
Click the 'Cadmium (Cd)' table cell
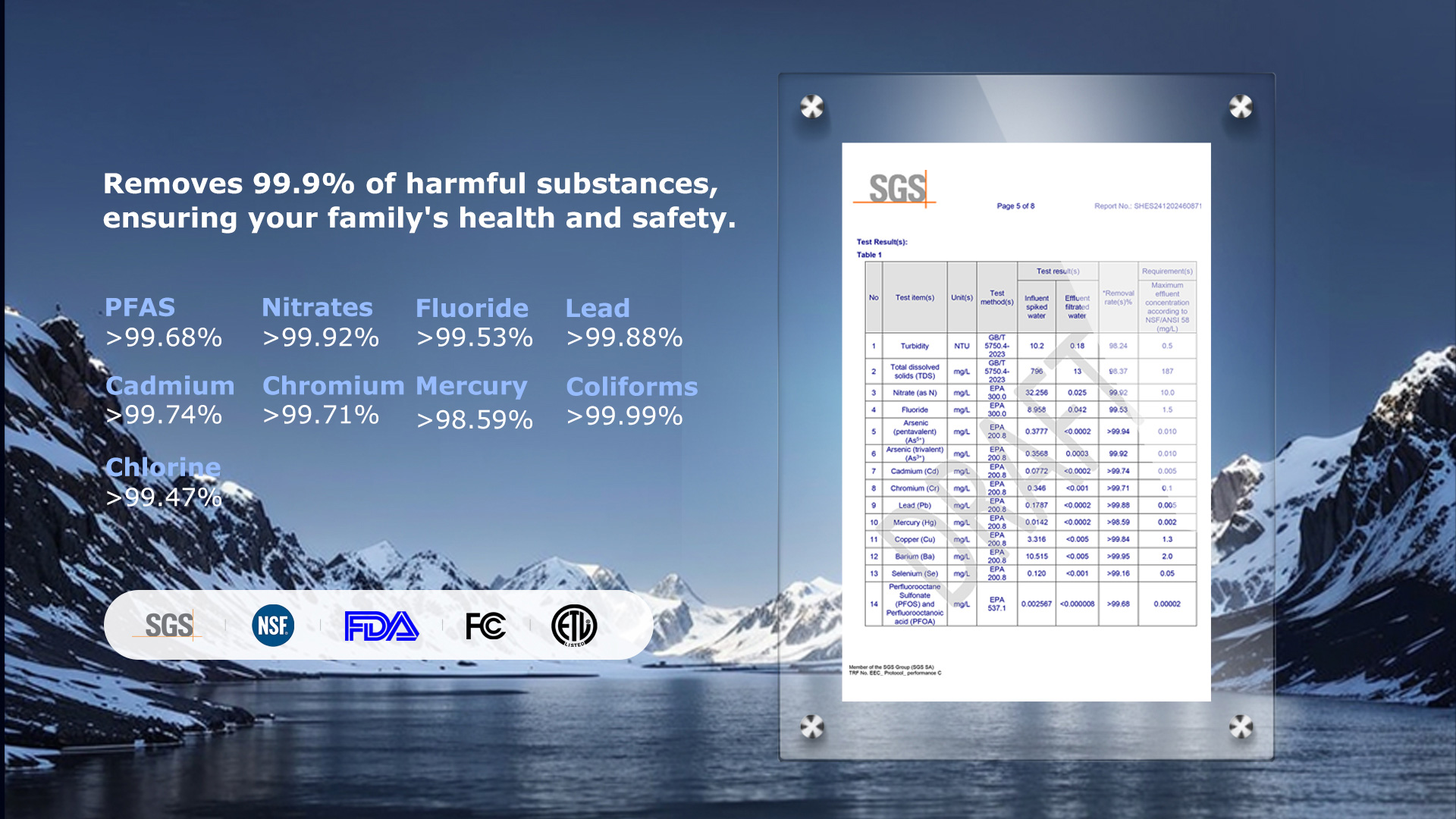point(915,471)
